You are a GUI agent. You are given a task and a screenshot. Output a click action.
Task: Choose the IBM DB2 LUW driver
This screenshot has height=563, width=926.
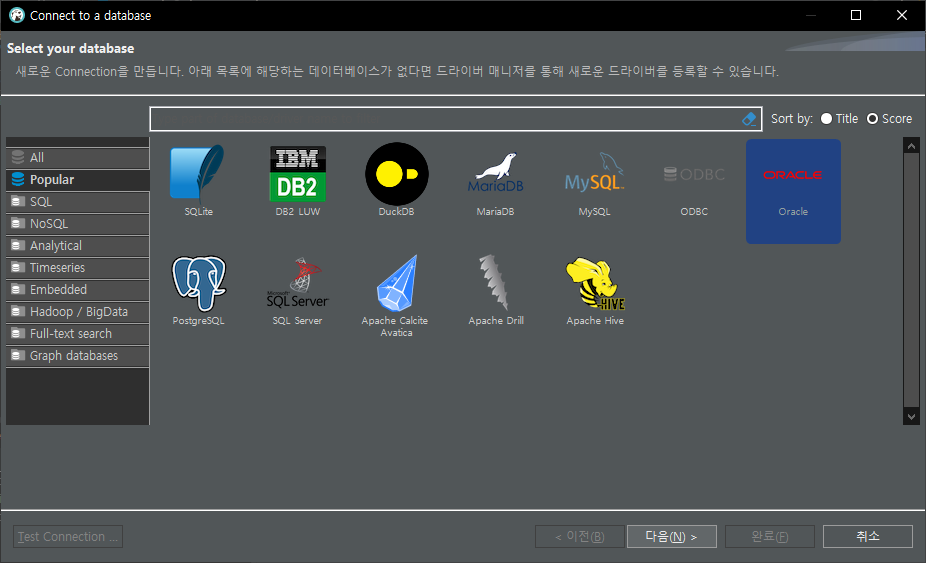tap(298, 174)
